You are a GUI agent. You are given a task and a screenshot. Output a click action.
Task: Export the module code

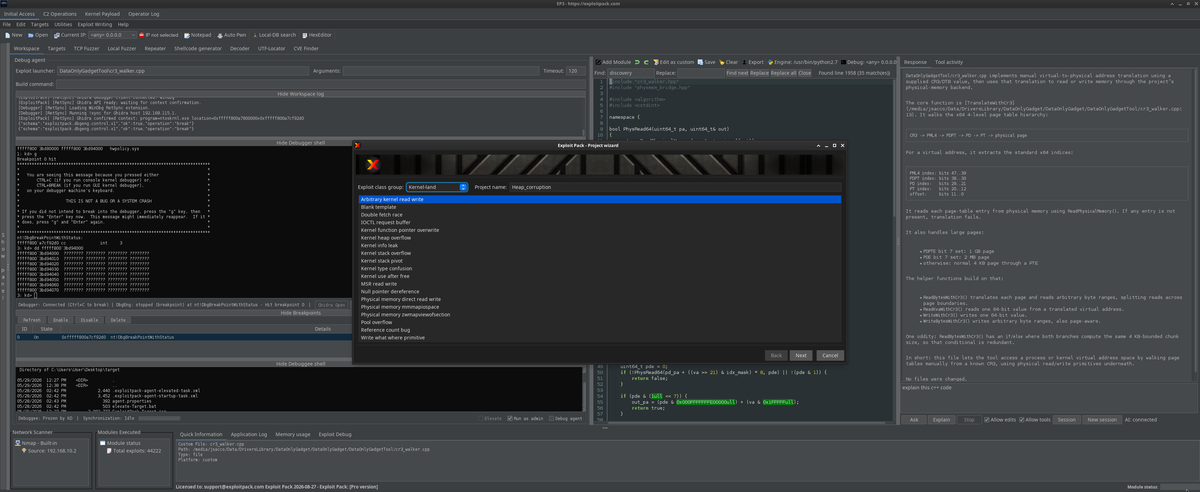pos(753,62)
